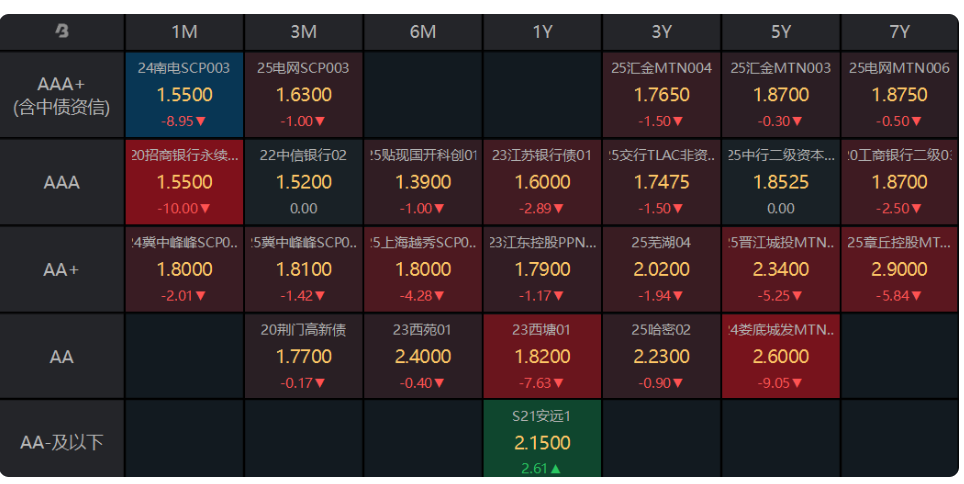Screen dimensions: 964x484
Task: Click the AA-及以下 rating row label
Action: tap(62, 441)
